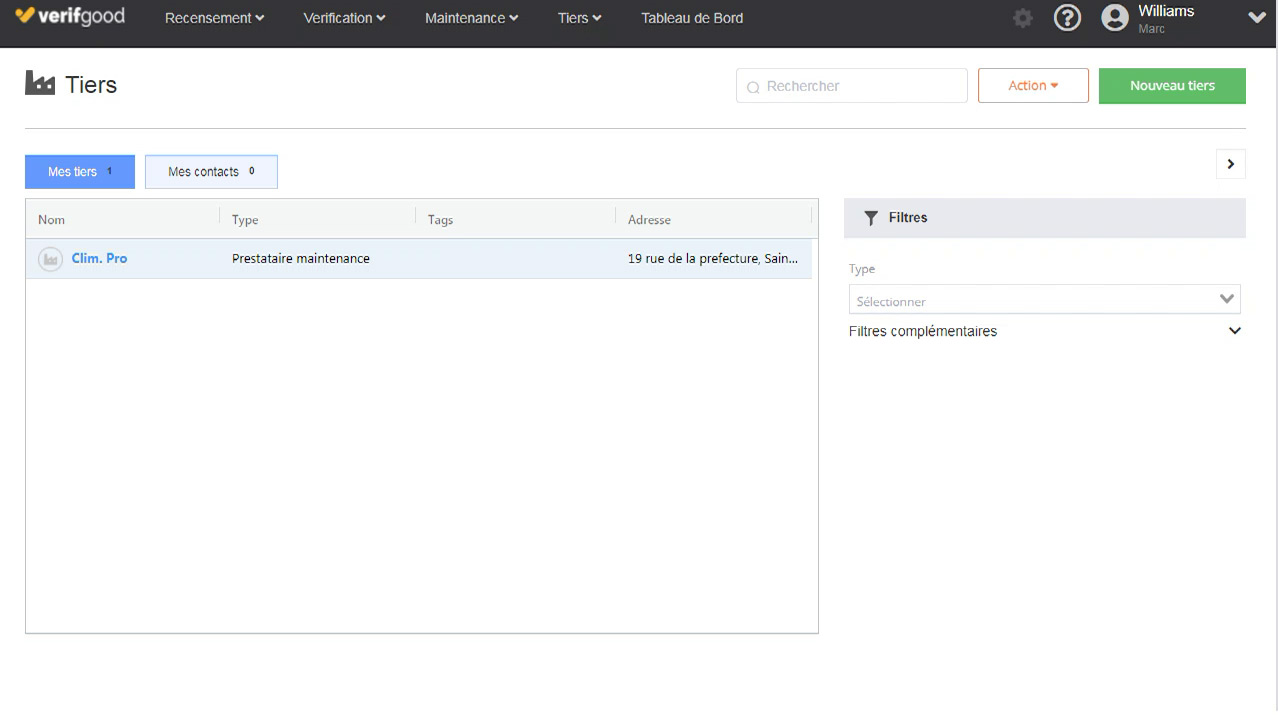Switch to the Mes contacts tab
This screenshot has height=720, width=1278.
tap(211, 172)
